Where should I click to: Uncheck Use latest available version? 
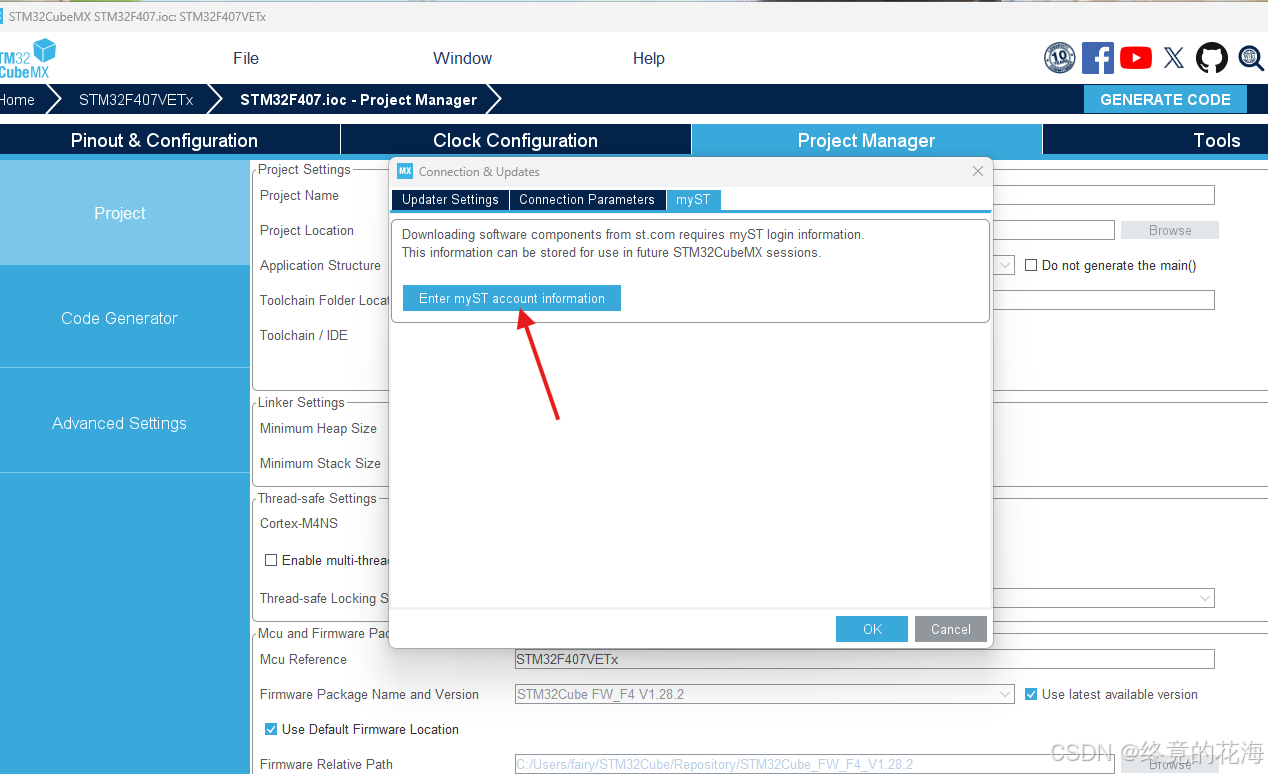tap(1031, 694)
